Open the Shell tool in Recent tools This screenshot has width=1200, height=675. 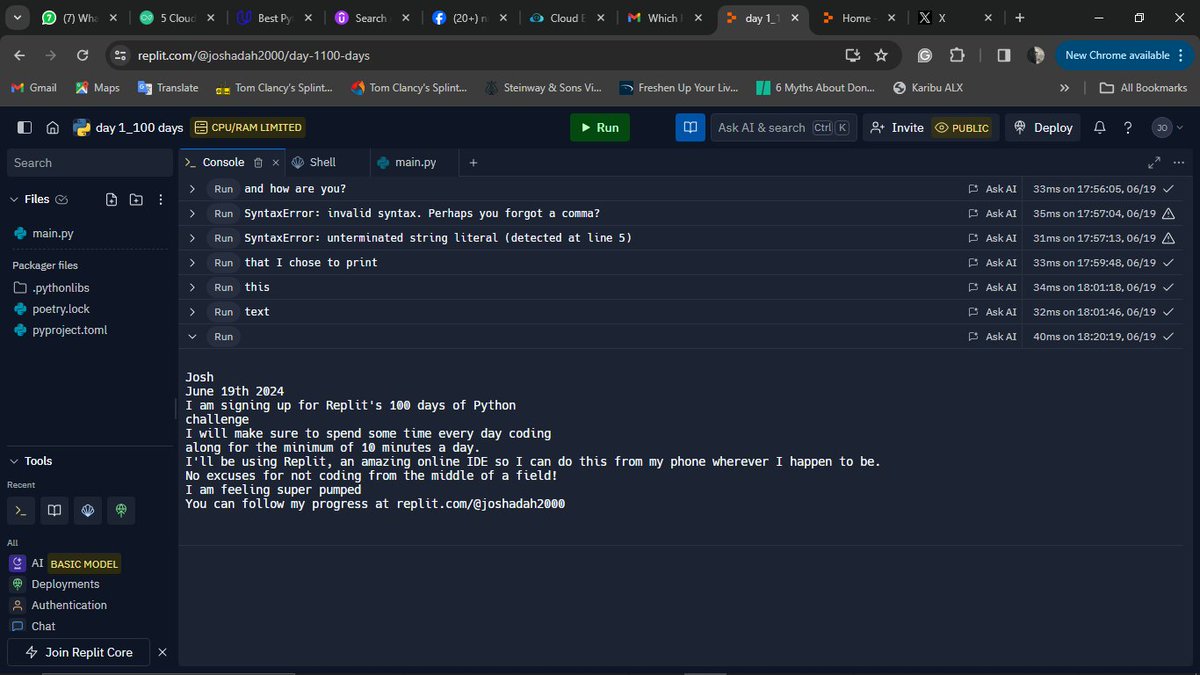coord(88,510)
